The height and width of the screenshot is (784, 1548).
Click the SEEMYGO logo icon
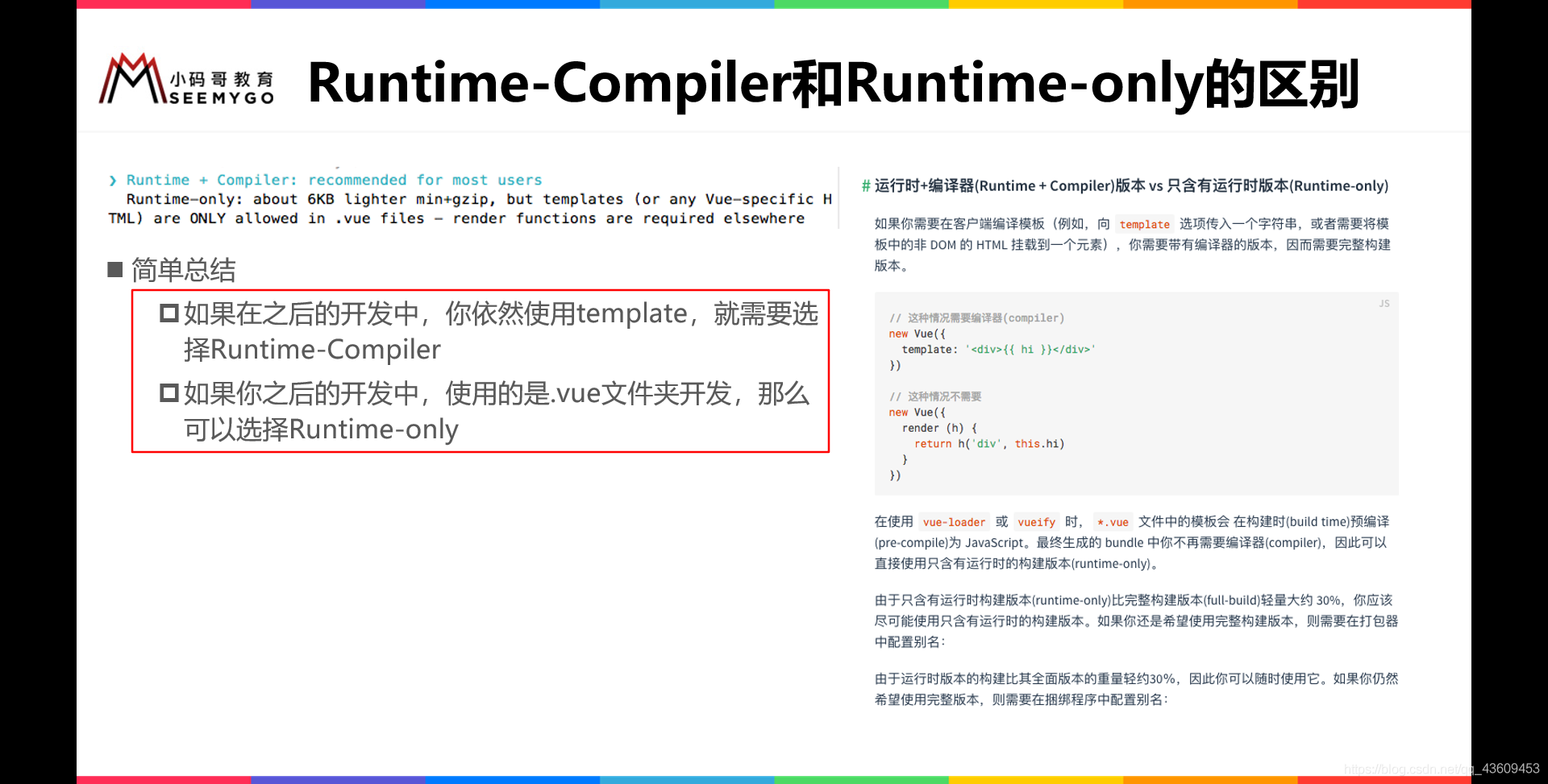pyautogui.click(x=186, y=79)
